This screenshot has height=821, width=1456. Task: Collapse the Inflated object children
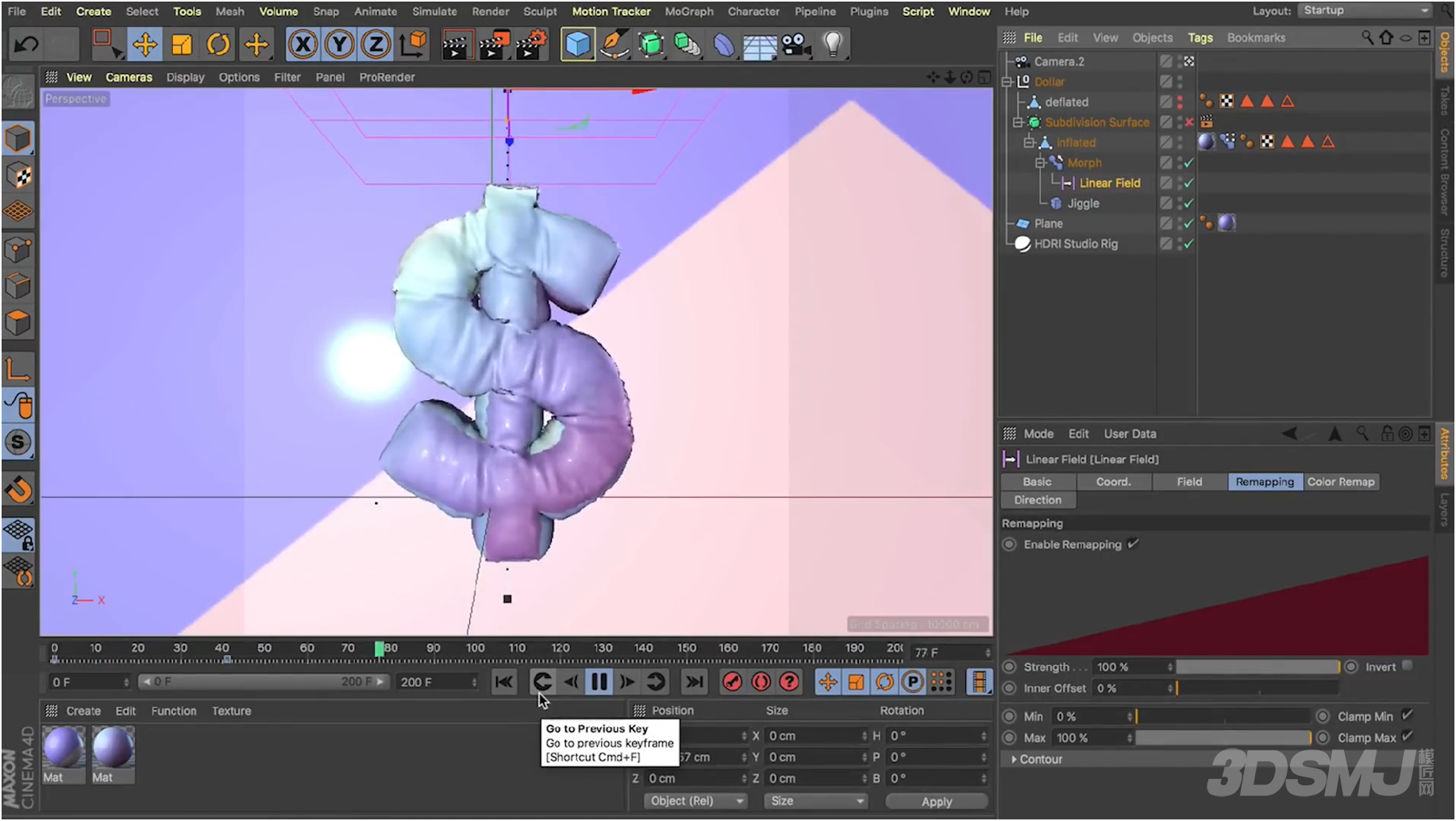(x=1029, y=142)
